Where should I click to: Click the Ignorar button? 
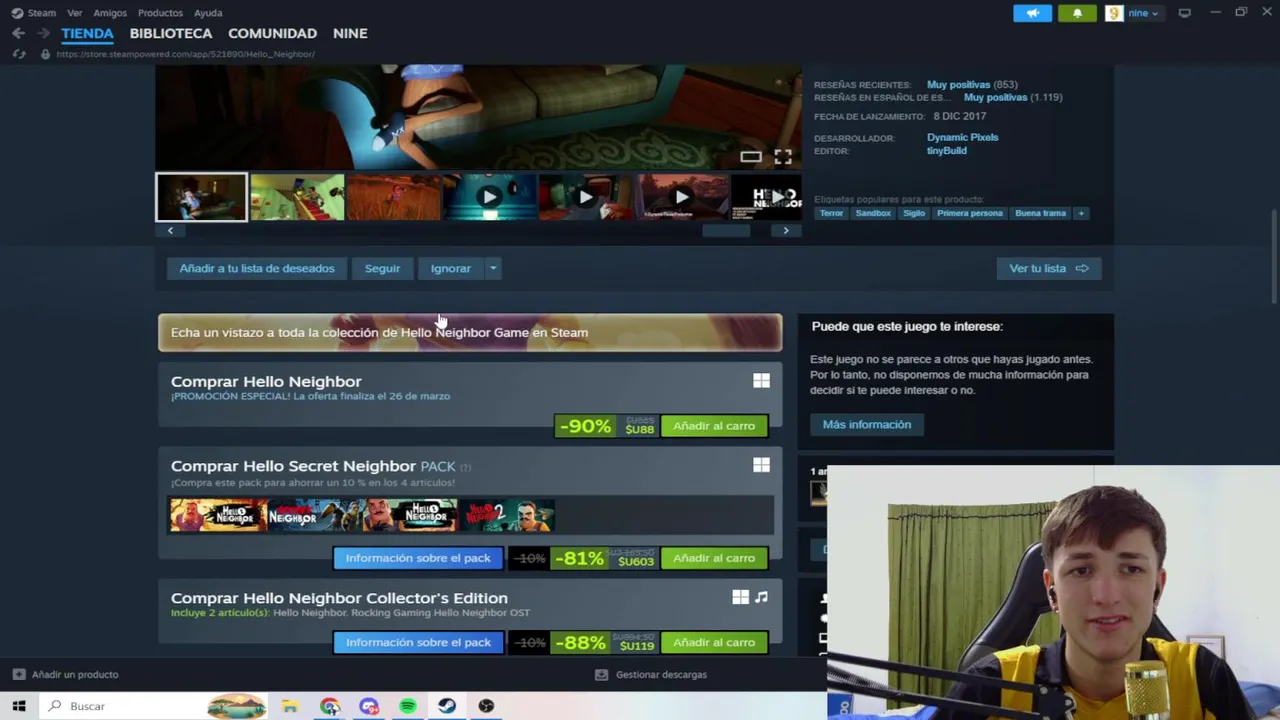pos(450,268)
